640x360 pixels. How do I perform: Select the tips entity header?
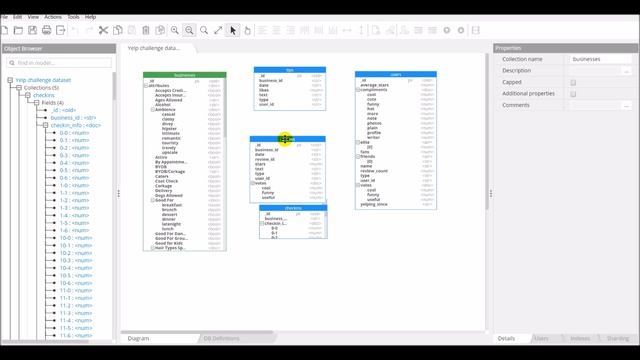pos(290,70)
